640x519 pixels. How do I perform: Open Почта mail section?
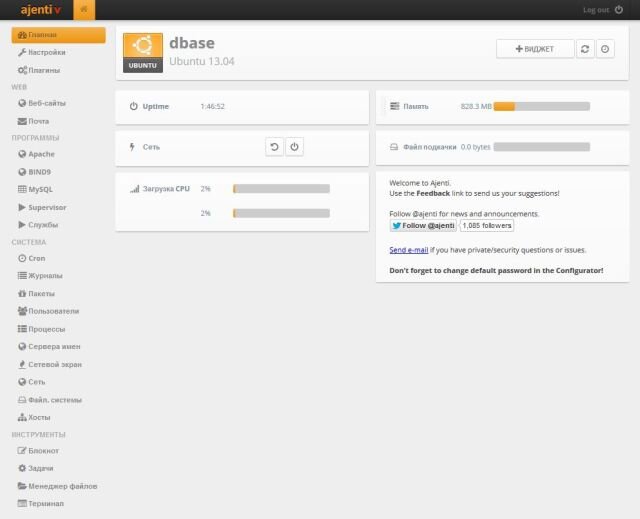pos(33,121)
